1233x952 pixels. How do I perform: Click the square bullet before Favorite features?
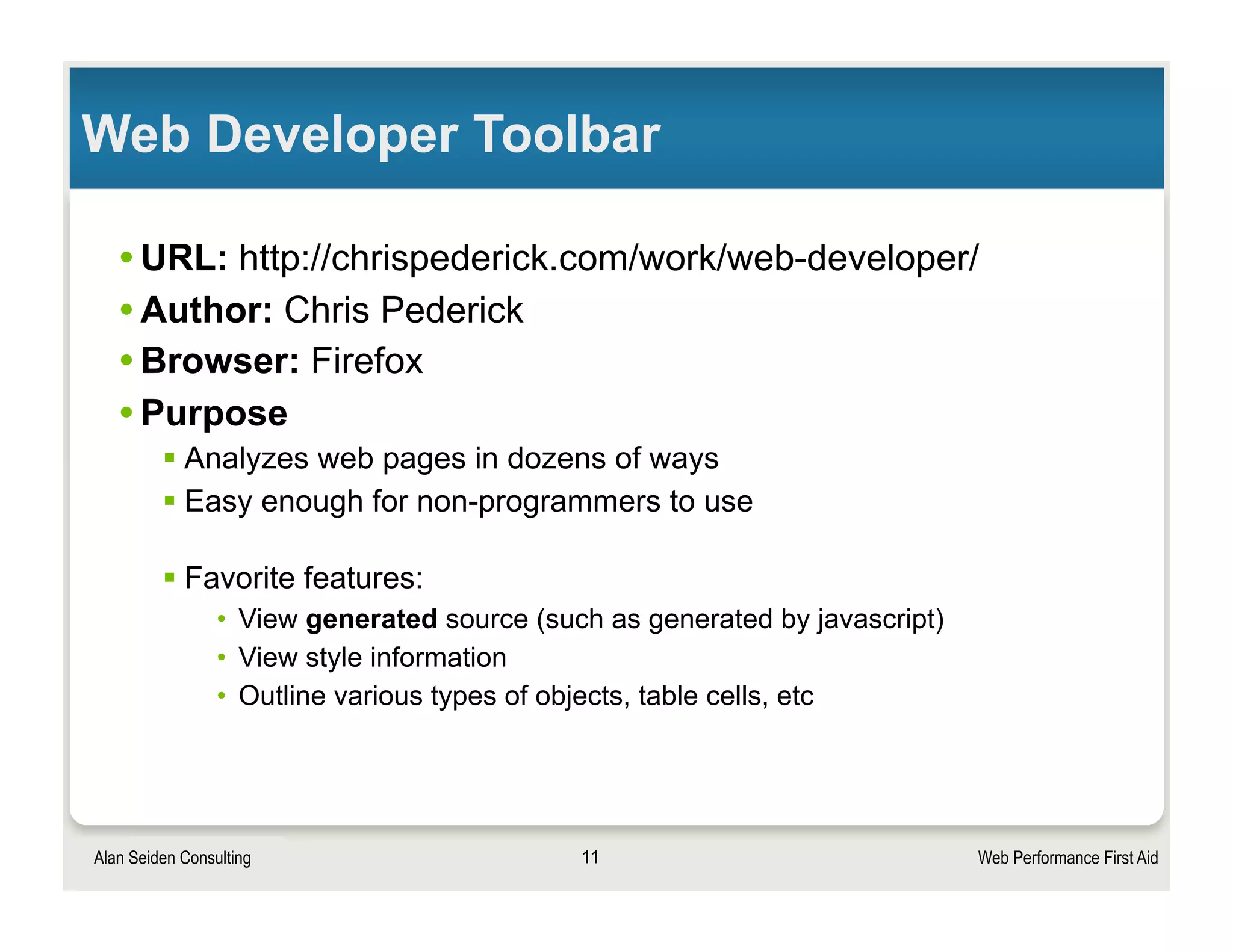coord(169,578)
